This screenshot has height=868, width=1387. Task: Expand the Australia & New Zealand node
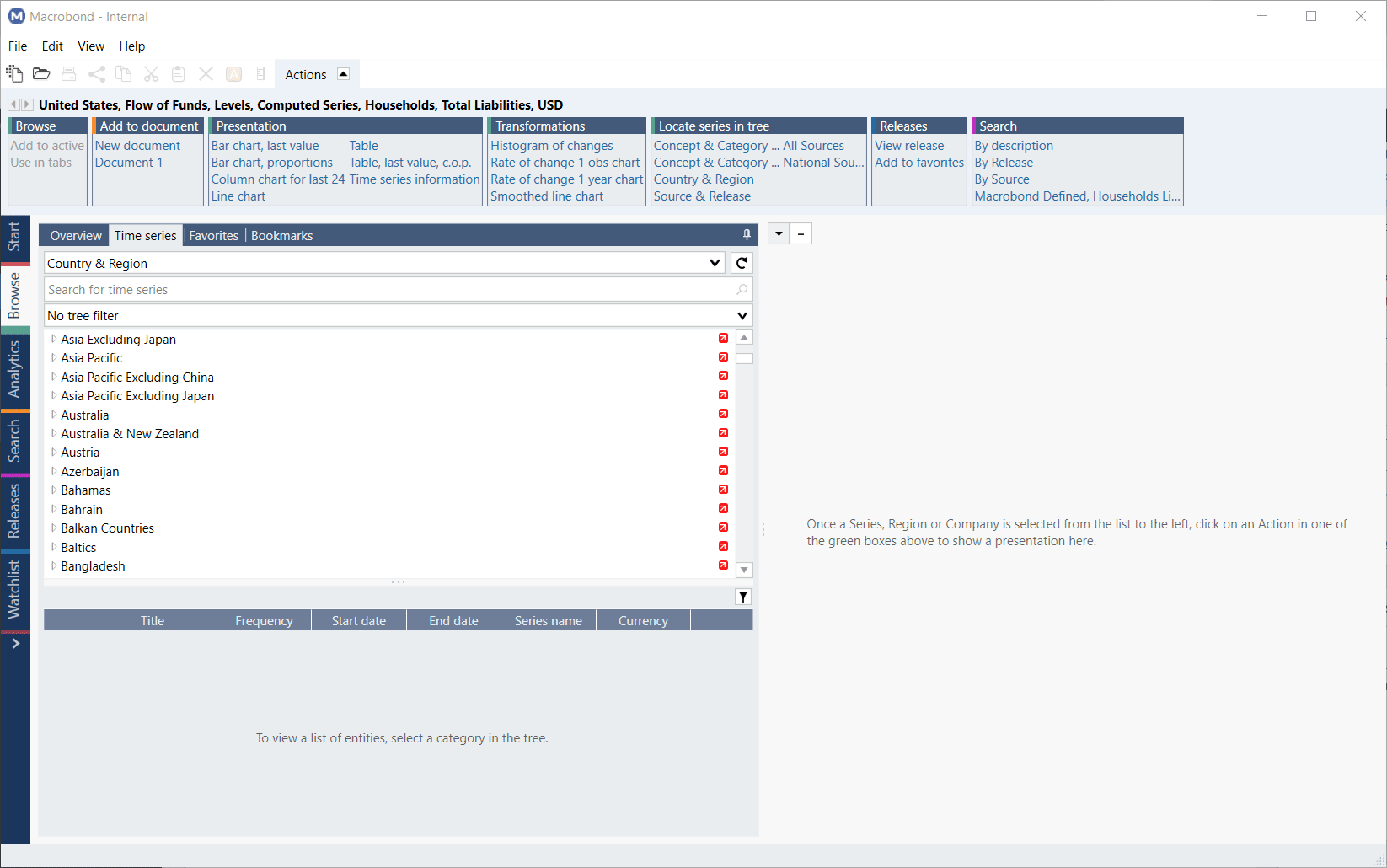tap(54, 433)
